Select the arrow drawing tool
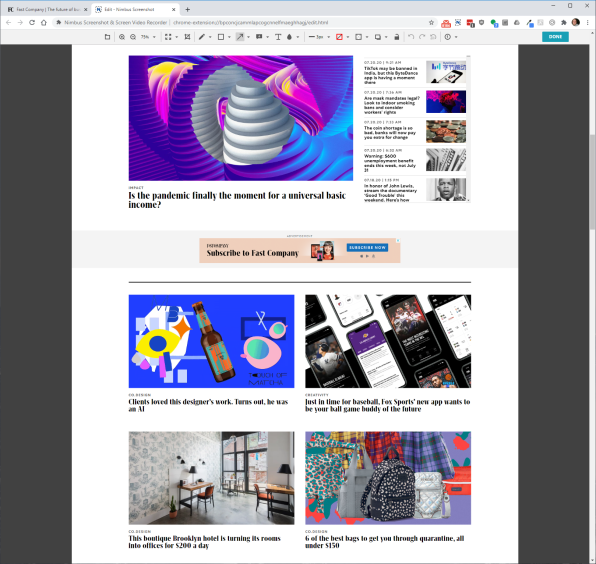Screen dimensions: 596x564 coord(240,37)
